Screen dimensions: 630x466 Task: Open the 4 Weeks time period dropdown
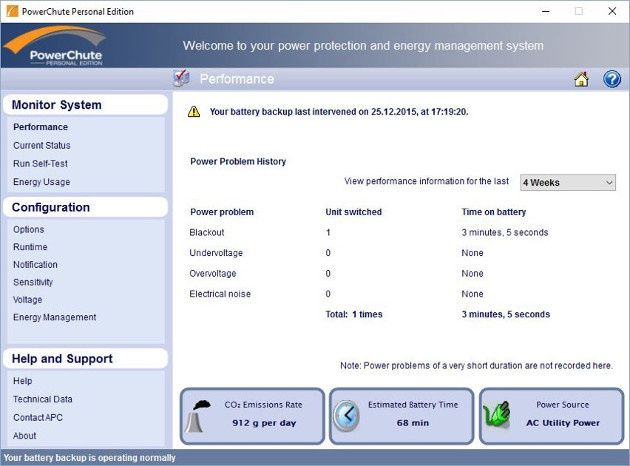(x=567, y=182)
